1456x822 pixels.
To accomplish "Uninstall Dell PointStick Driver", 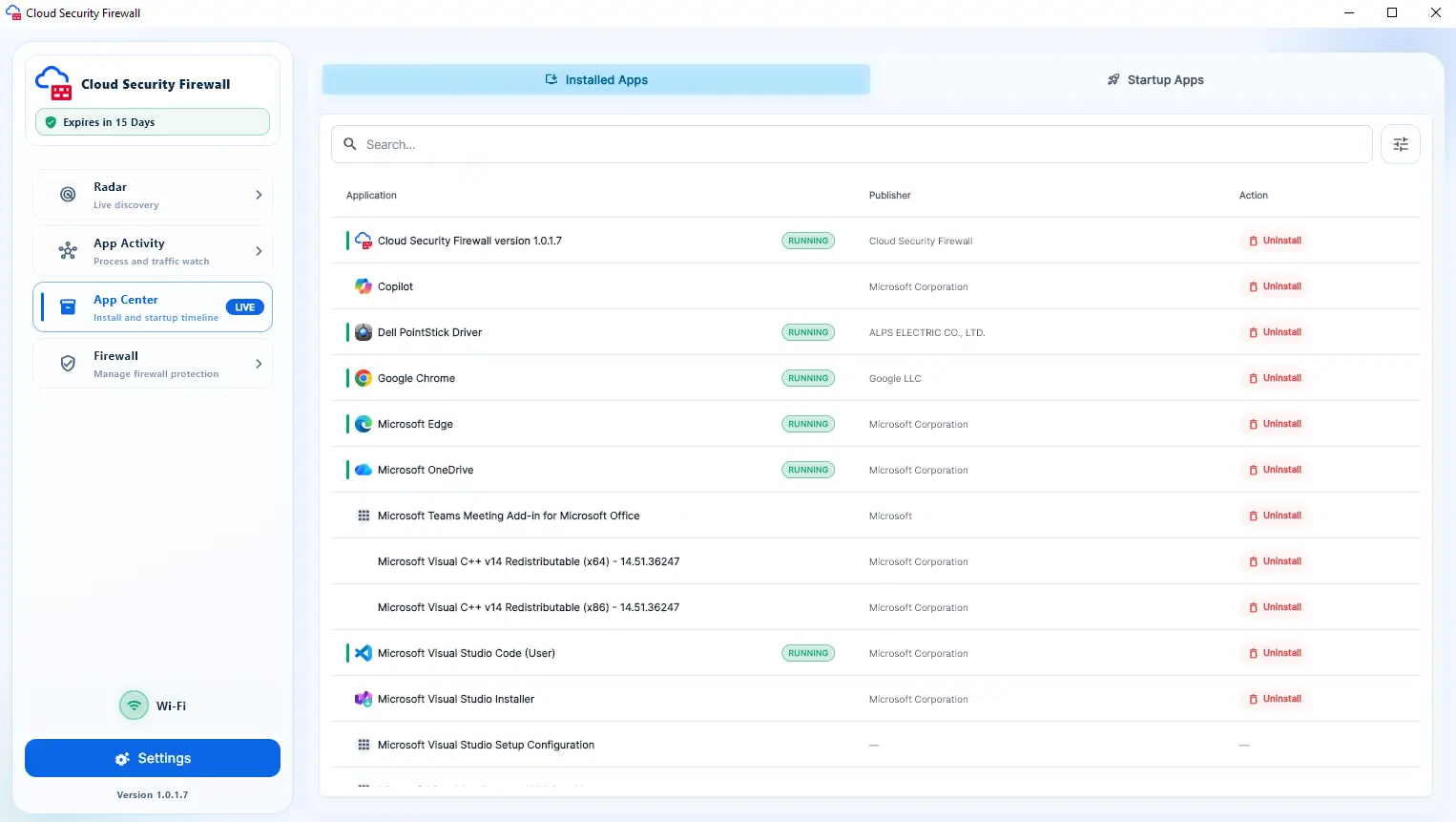I will [x=1275, y=332].
